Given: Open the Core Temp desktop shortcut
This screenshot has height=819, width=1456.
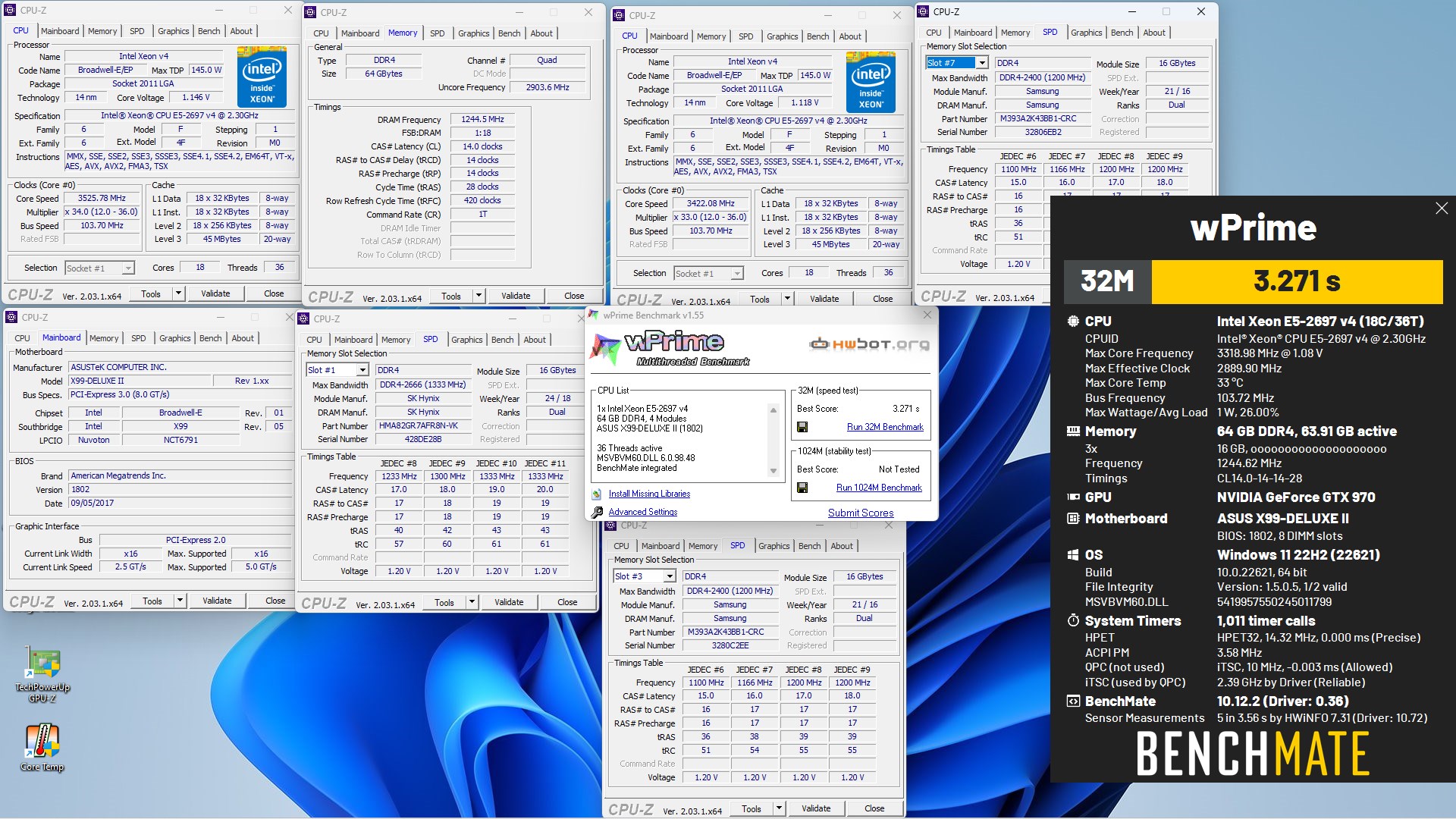Looking at the screenshot, I should coord(42,748).
